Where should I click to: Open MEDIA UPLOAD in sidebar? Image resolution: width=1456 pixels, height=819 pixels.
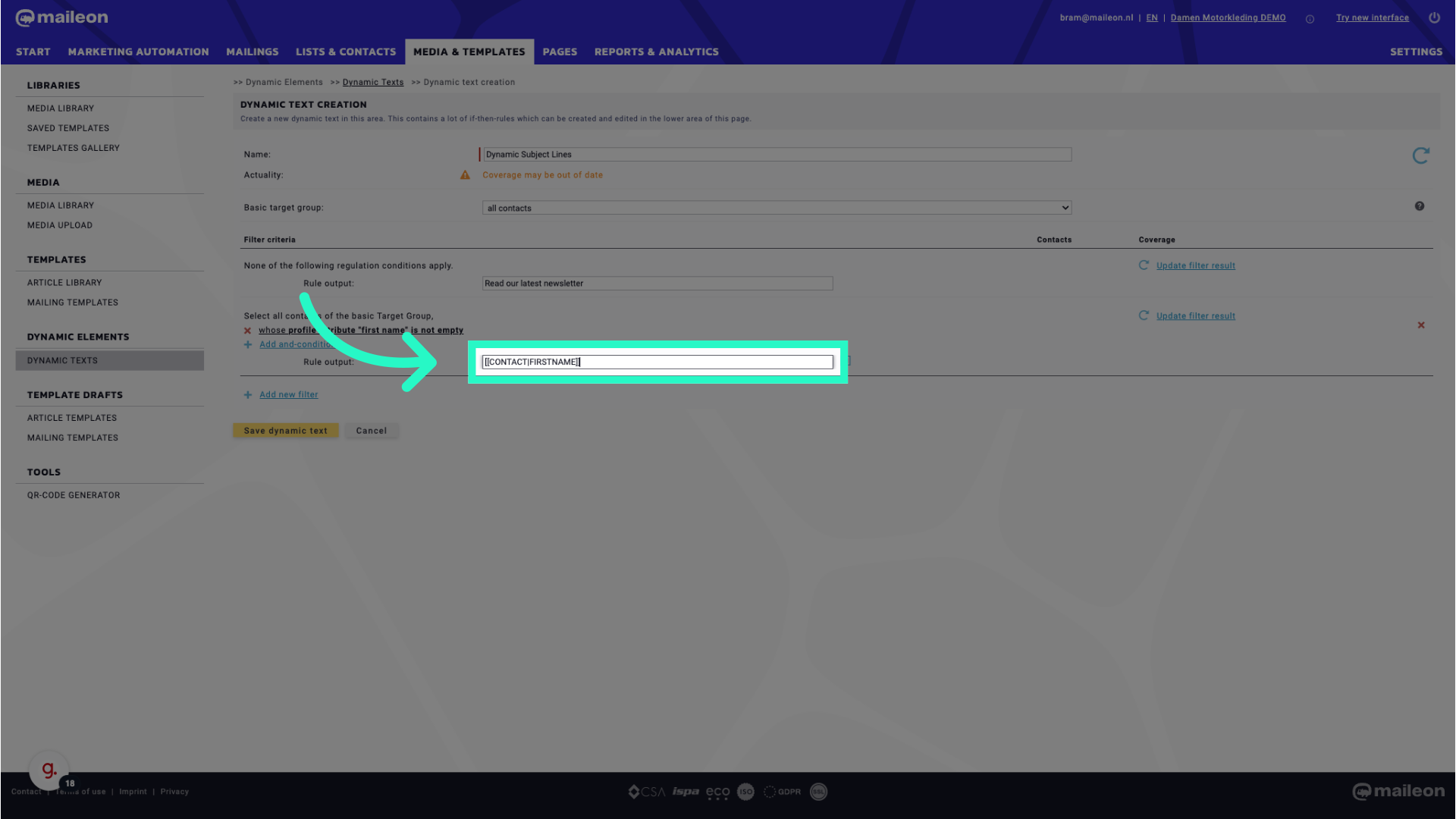coord(60,225)
